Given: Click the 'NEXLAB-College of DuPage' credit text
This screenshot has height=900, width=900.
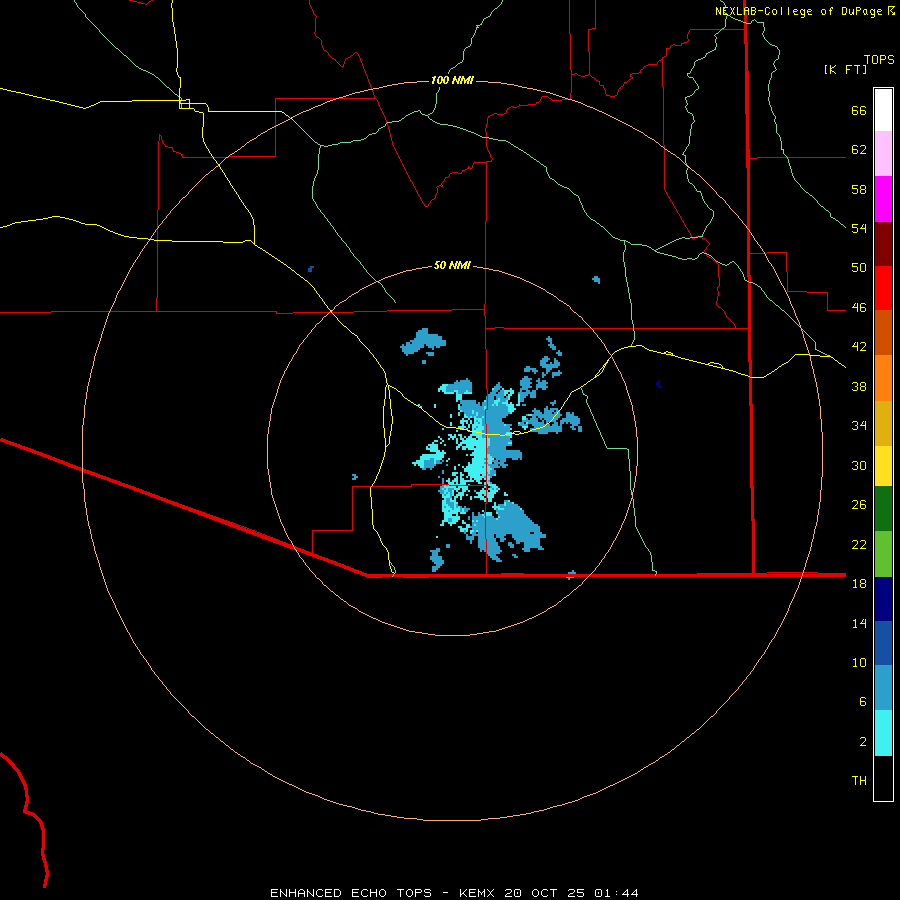Looking at the screenshot, I should click(x=798, y=11).
